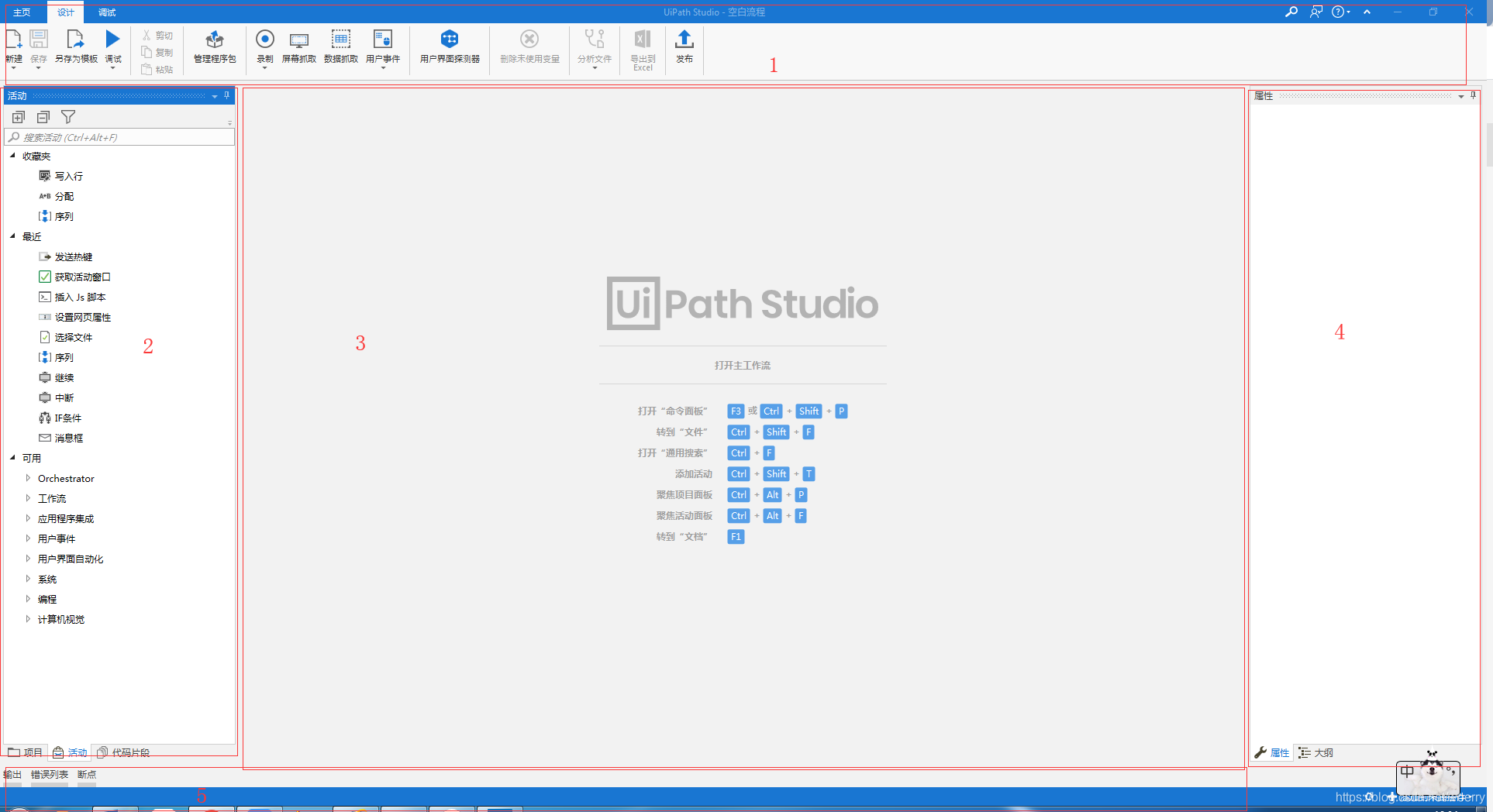The height and width of the screenshot is (812, 1493).
Task: Click the Save (保存) icon
Action: (39, 39)
